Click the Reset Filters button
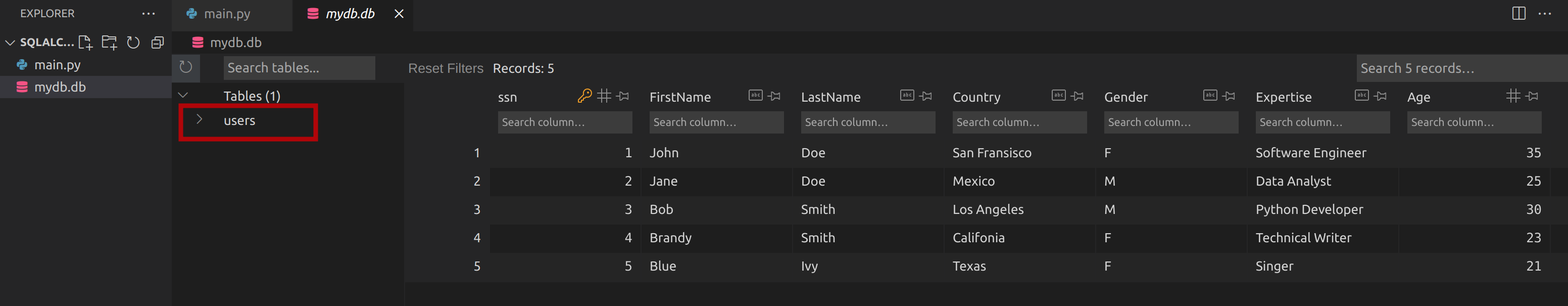 click(446, 68)
